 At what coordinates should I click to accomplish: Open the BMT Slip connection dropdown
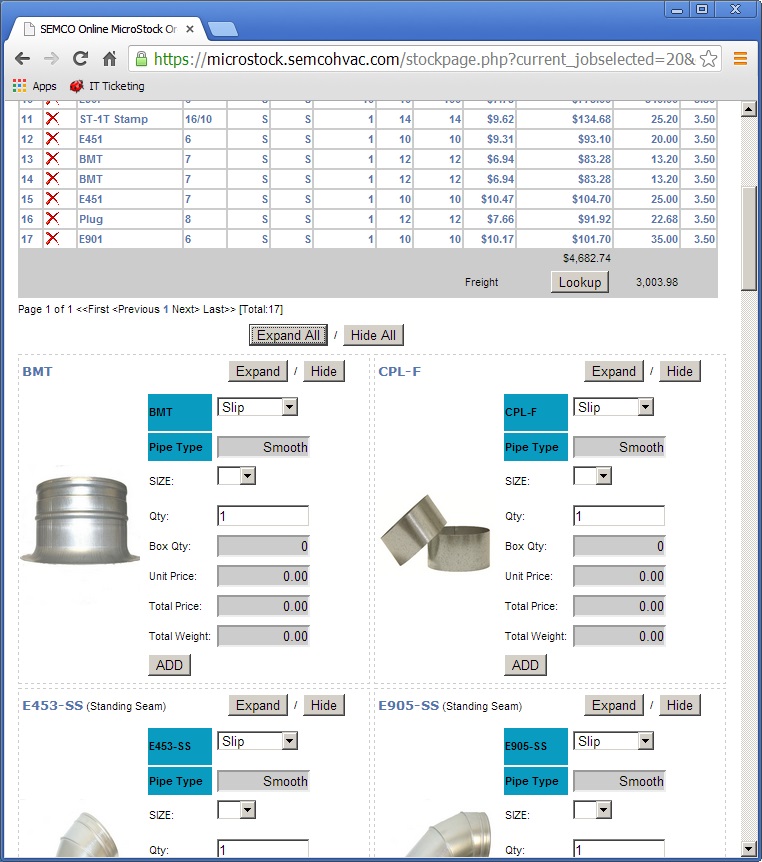coord(257,407)
